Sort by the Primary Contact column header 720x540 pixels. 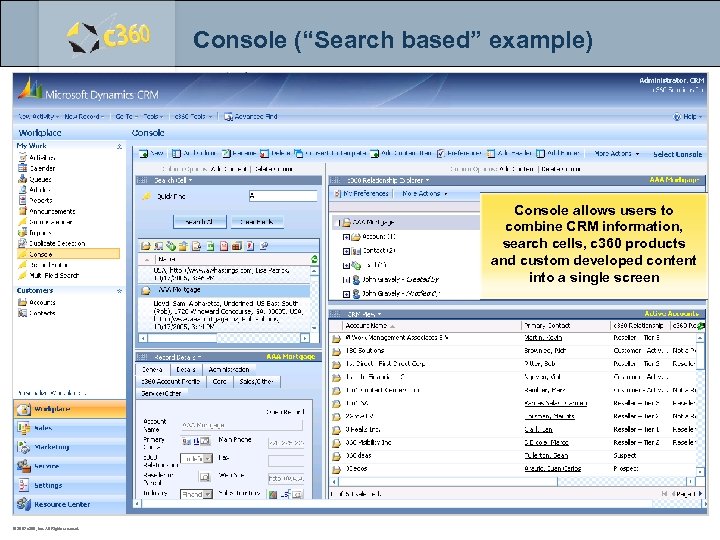coord(547,326)
